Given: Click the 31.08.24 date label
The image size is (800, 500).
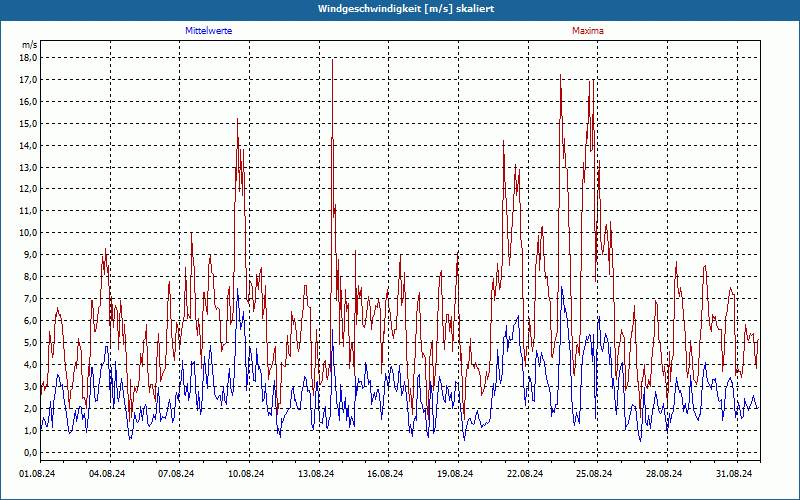Looking at the screenshot, I should pos(734,474).
